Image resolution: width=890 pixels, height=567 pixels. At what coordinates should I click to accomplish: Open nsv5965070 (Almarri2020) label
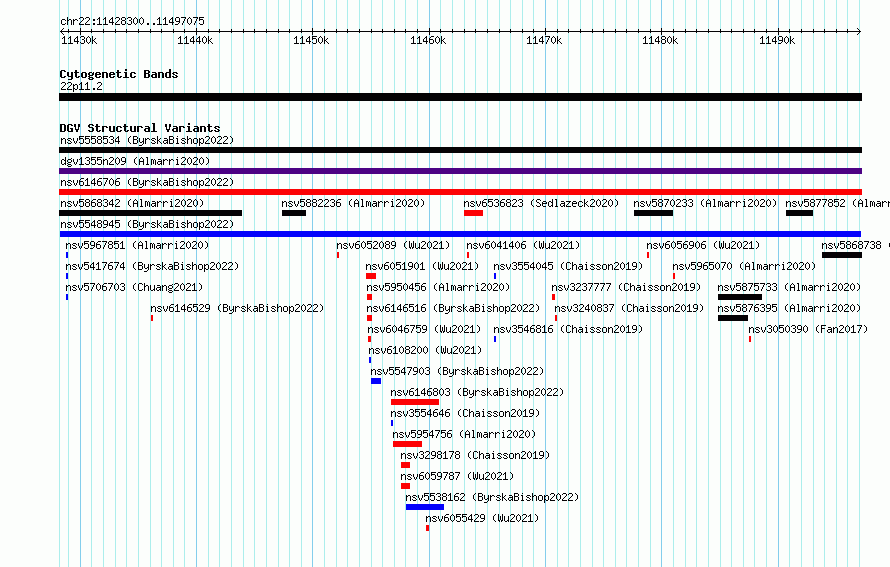click(x=744, y=266)
